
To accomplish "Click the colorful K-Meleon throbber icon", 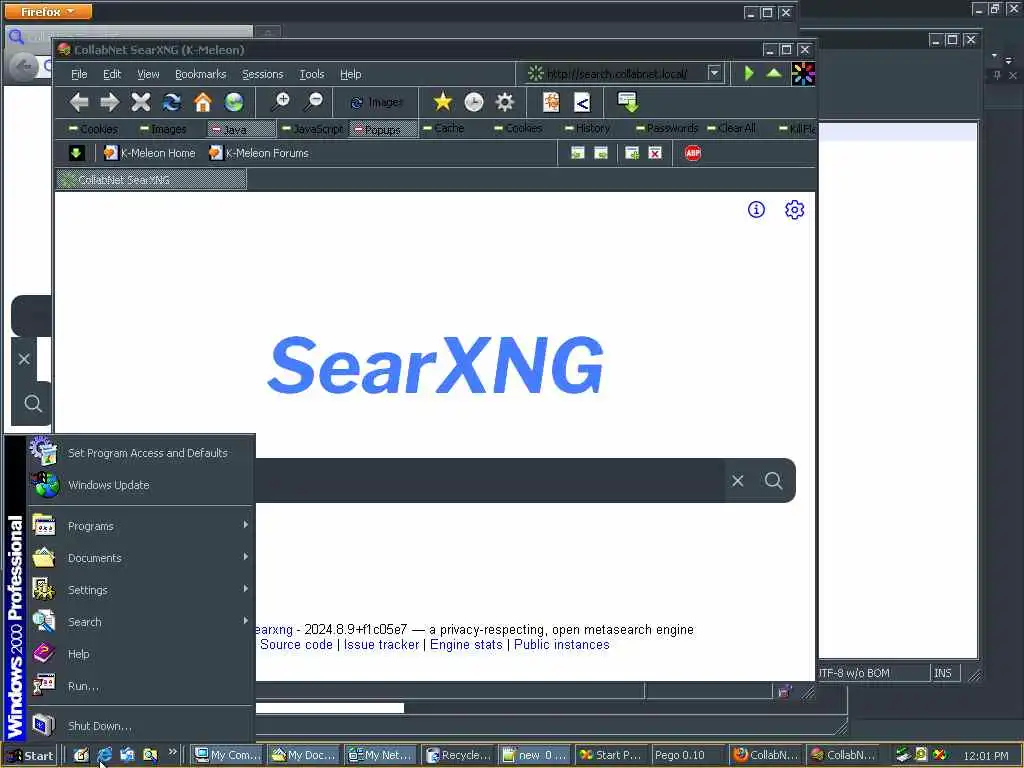I will click(x=803, y=74).
